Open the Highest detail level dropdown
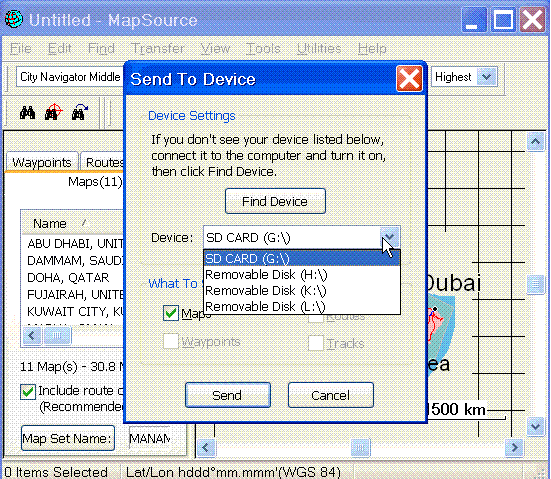Viewport: 551px width, 479px height. click(486, 77)
